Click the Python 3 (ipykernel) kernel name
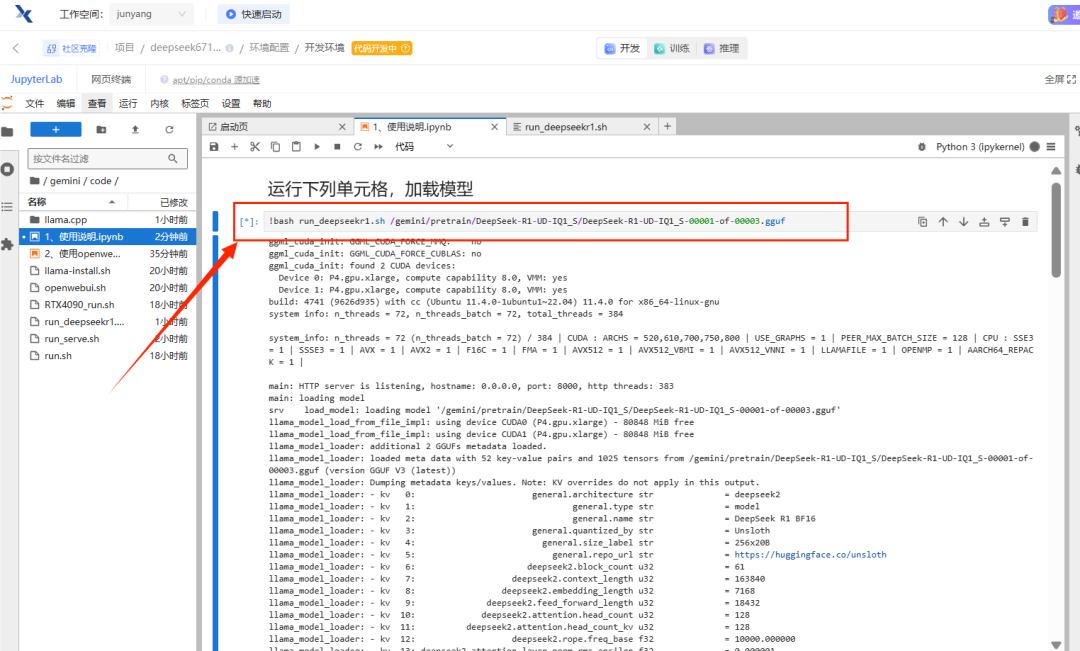 (x=979, y=147)
